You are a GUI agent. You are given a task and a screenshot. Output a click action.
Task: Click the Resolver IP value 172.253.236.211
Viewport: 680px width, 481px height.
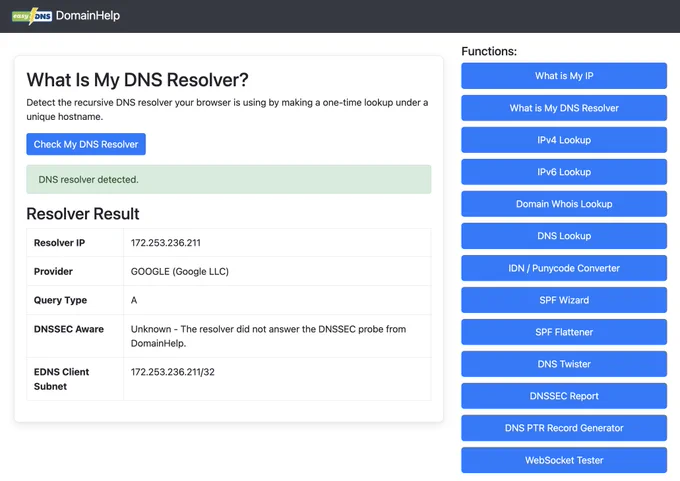click(166, 243)
